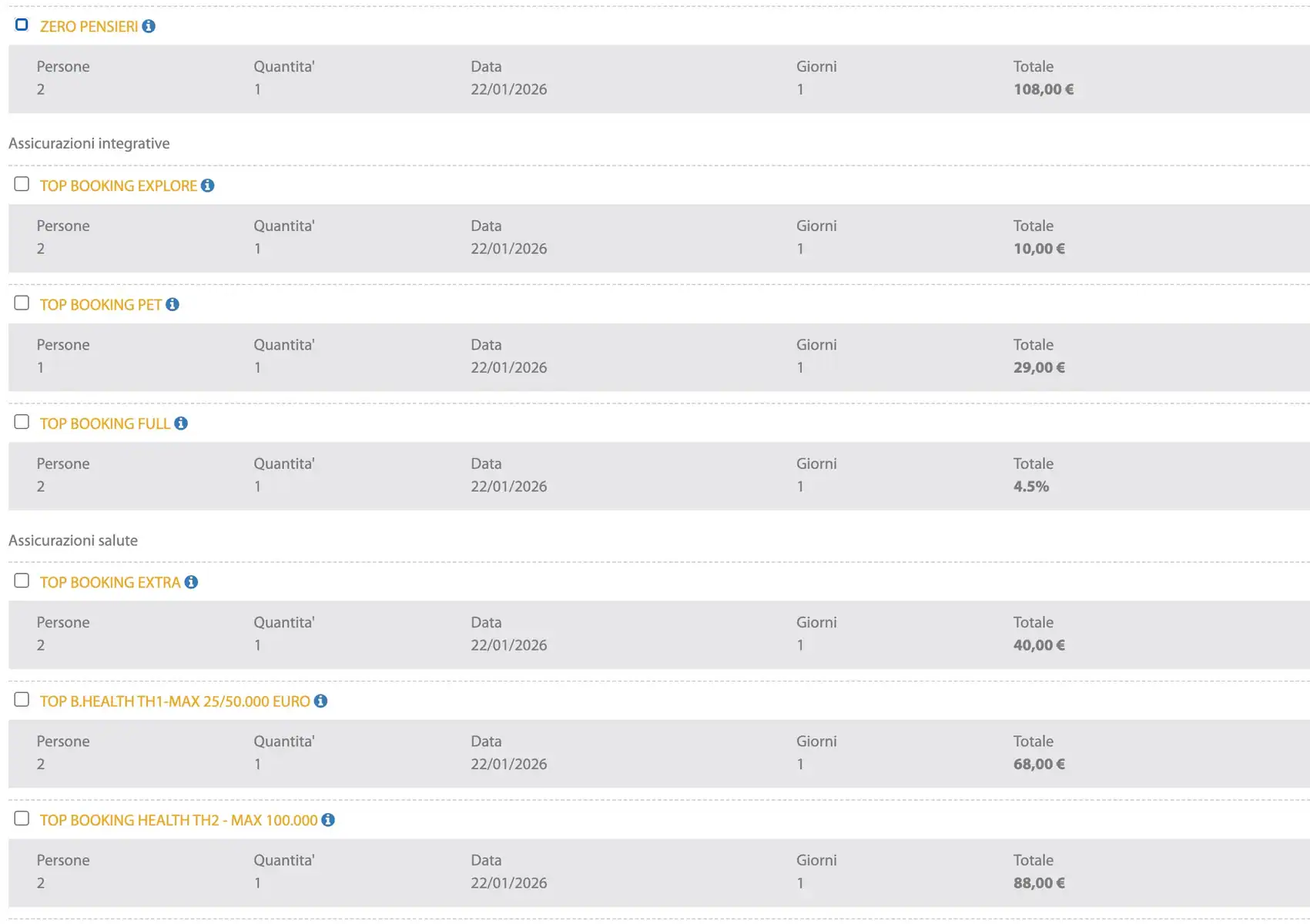
Task: Click info icon for TOP BOOKING HEALTH TH2
Action: [x=328, y=820]
